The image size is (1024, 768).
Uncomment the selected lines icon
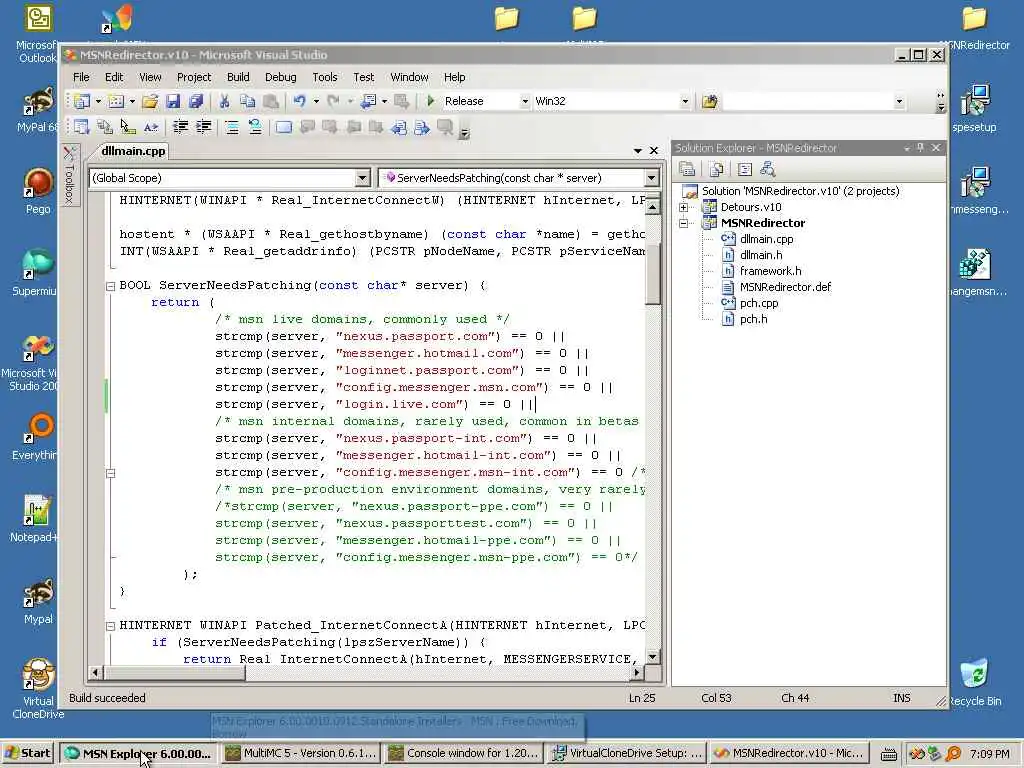click(x=255, y=127)
